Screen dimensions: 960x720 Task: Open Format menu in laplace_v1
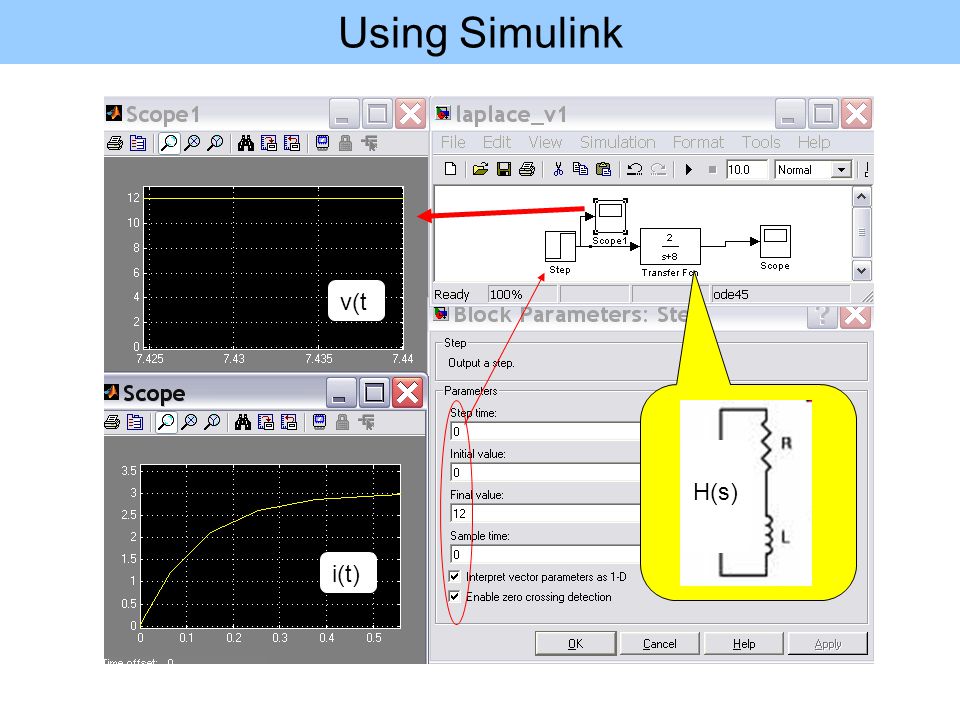tap(698, 142)
